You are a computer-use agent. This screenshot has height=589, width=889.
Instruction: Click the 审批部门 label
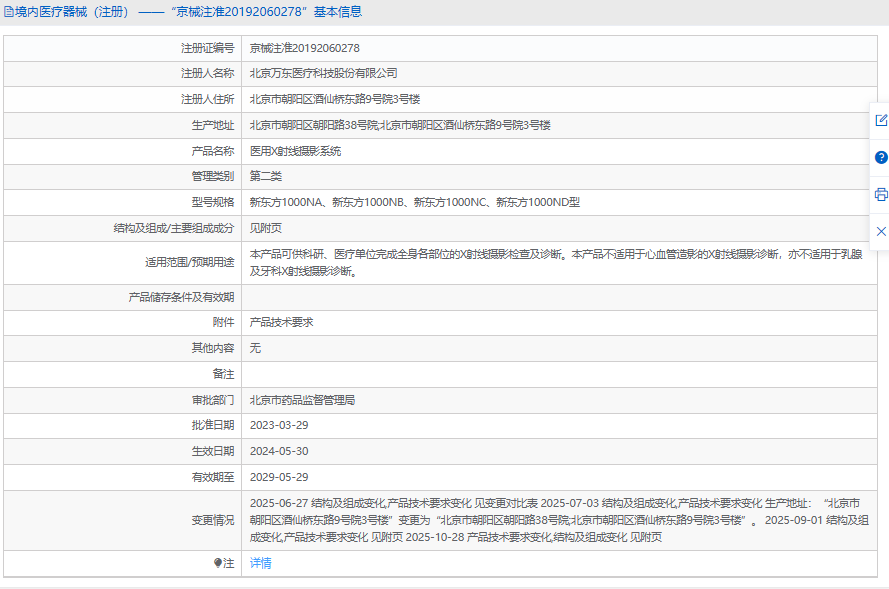(x=213, y=400)
